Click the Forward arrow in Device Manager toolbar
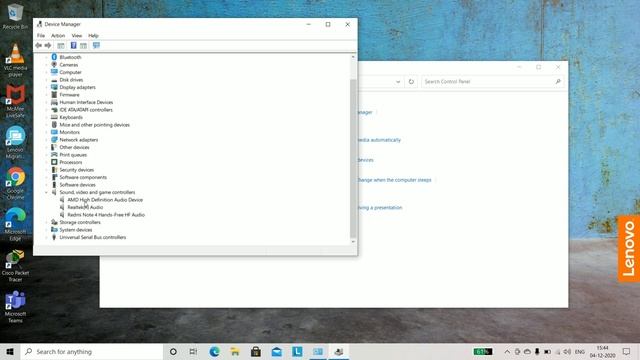 coord(48,45)
